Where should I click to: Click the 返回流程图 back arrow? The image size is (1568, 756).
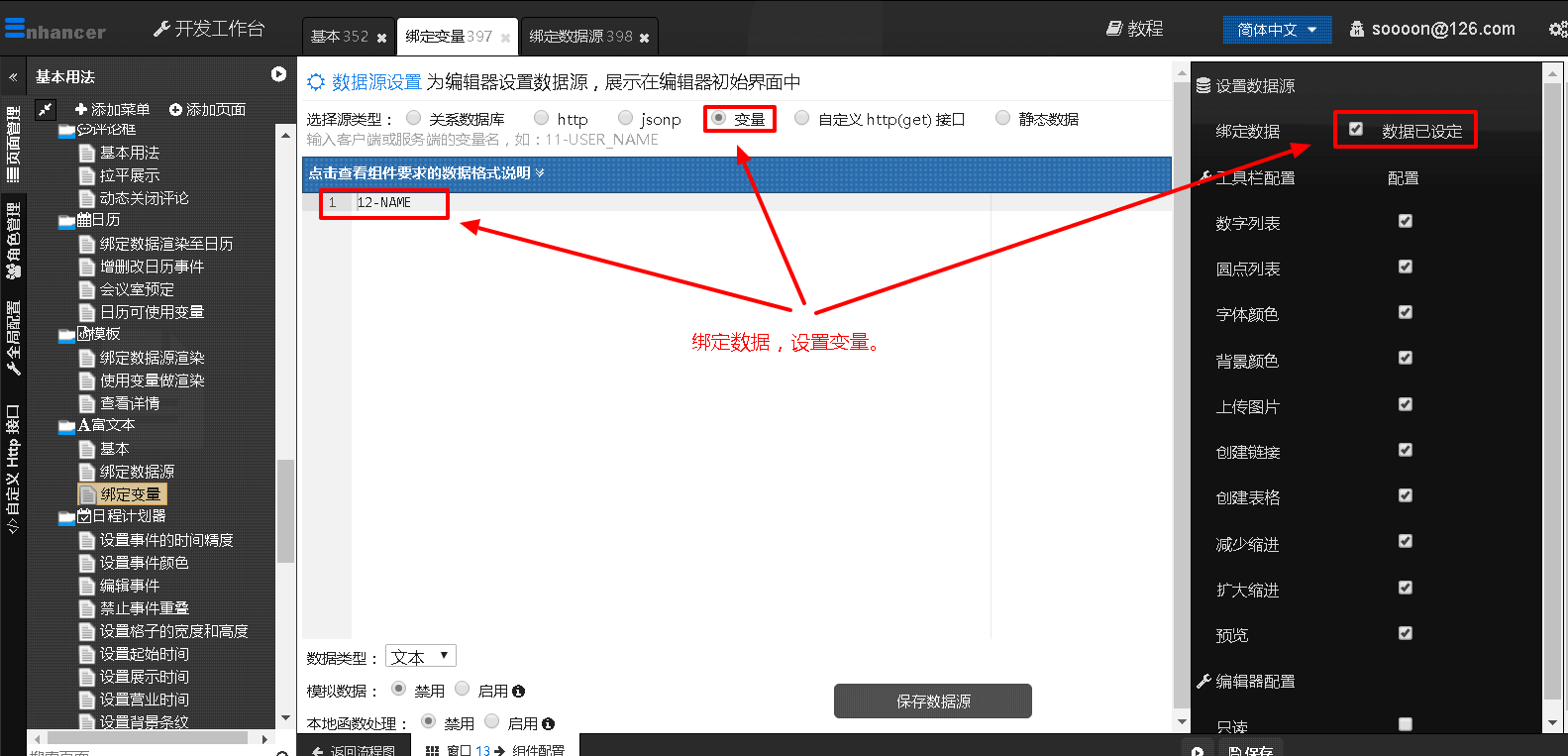click(317, 751)
